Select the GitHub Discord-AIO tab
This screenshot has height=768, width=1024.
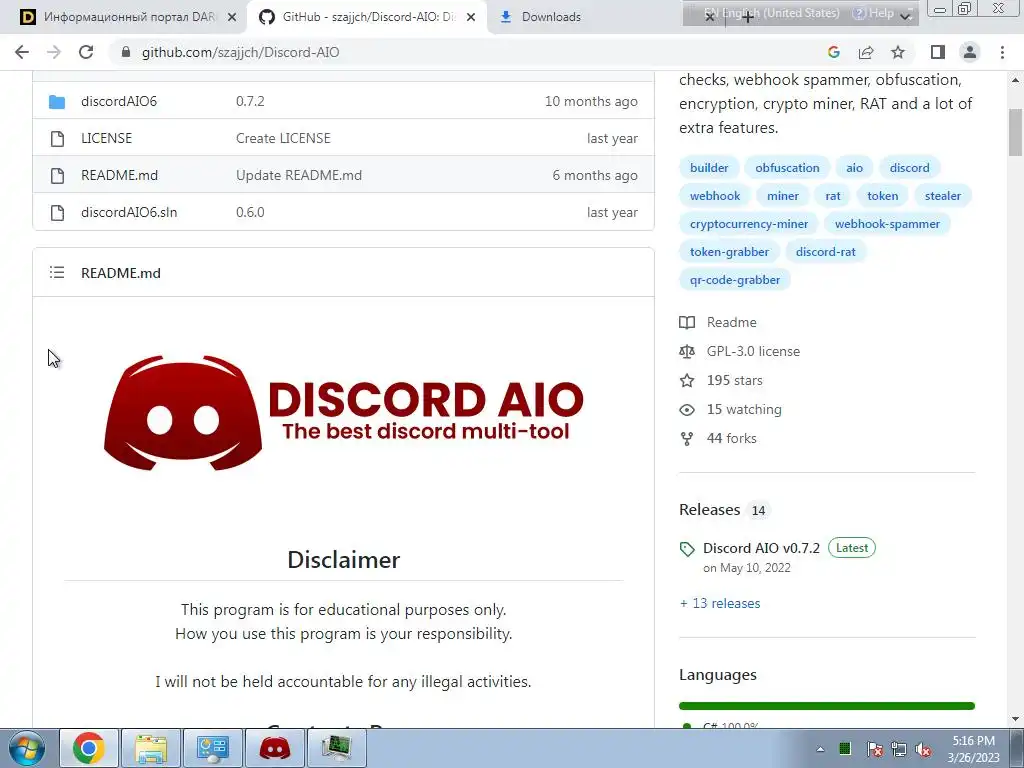click(x=368, y=17)
